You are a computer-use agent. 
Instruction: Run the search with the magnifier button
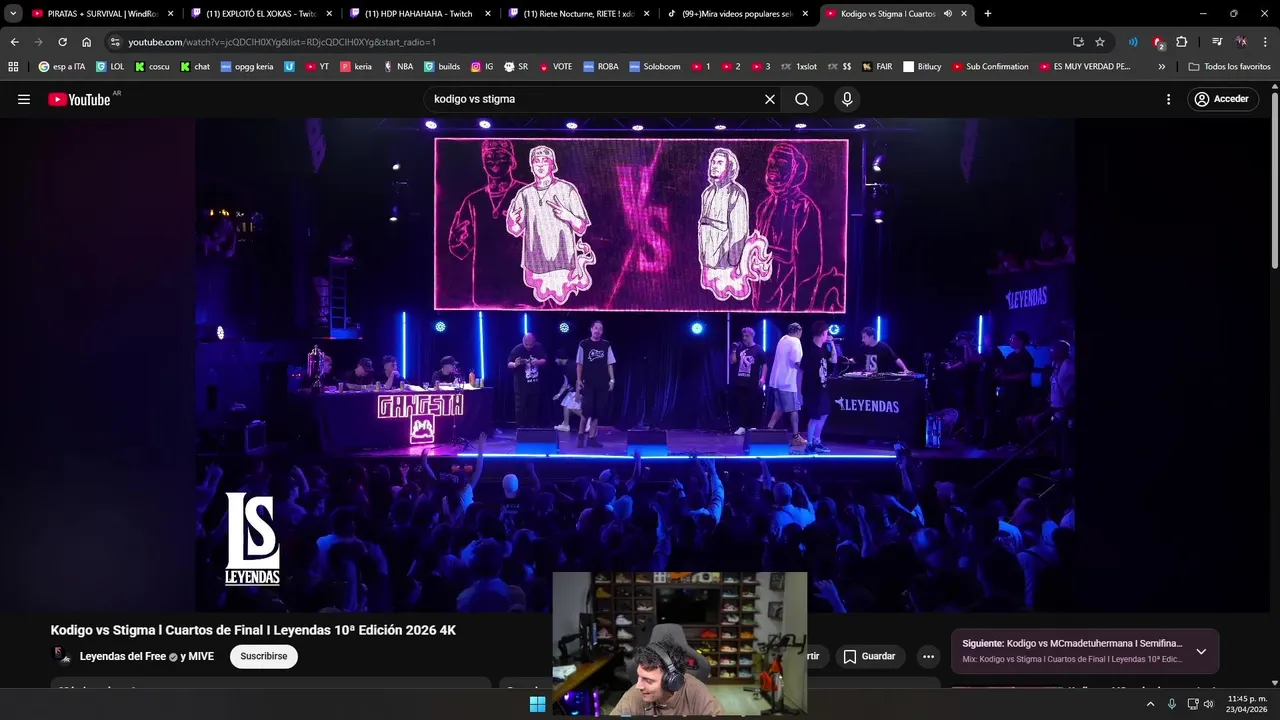[802, 99]
